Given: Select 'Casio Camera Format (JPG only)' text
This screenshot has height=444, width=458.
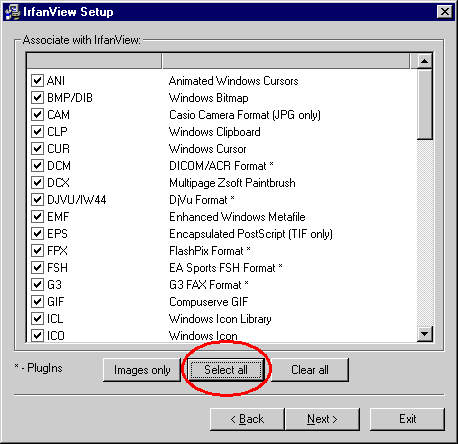Looking at the screenshot, I should 245,115.
